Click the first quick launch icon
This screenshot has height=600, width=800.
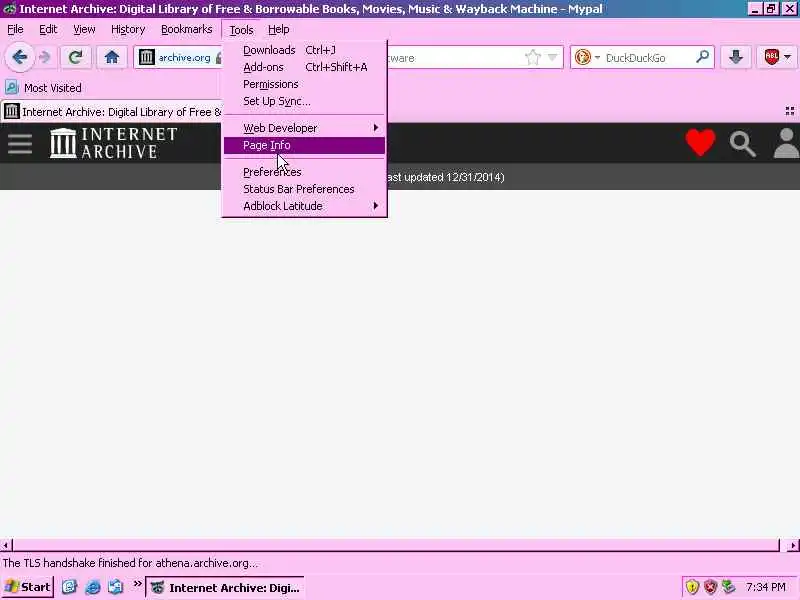[x=69, y=587]
